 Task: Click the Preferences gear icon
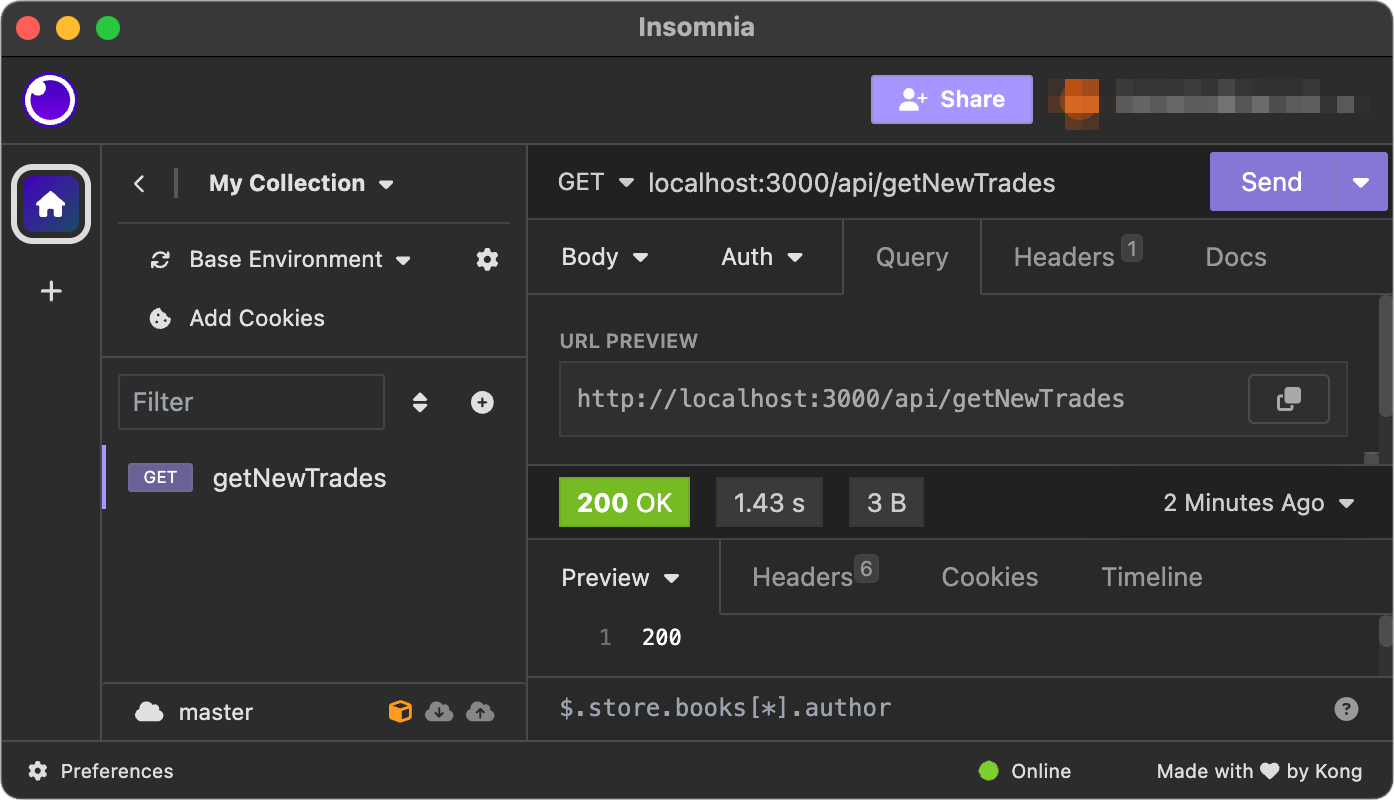coord(38,771)
